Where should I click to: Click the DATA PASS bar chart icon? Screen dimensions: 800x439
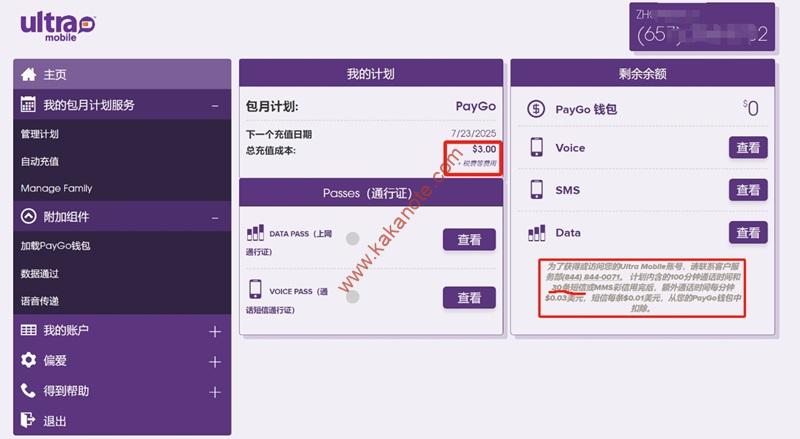pyautogui.click(x=255, y=233)
